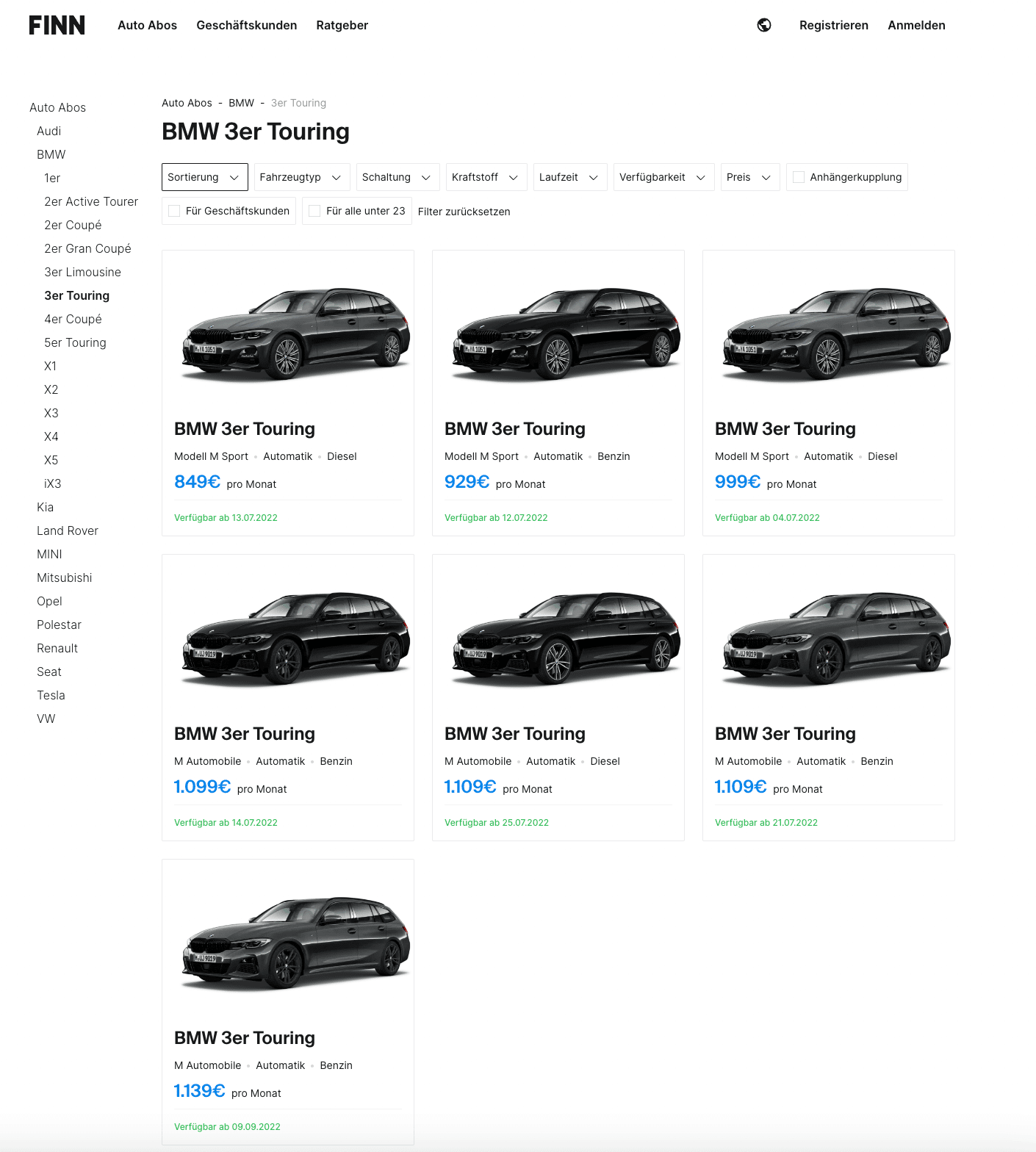
Task: Expand the Schaltung filter dropdown
Action: (398, 177)
